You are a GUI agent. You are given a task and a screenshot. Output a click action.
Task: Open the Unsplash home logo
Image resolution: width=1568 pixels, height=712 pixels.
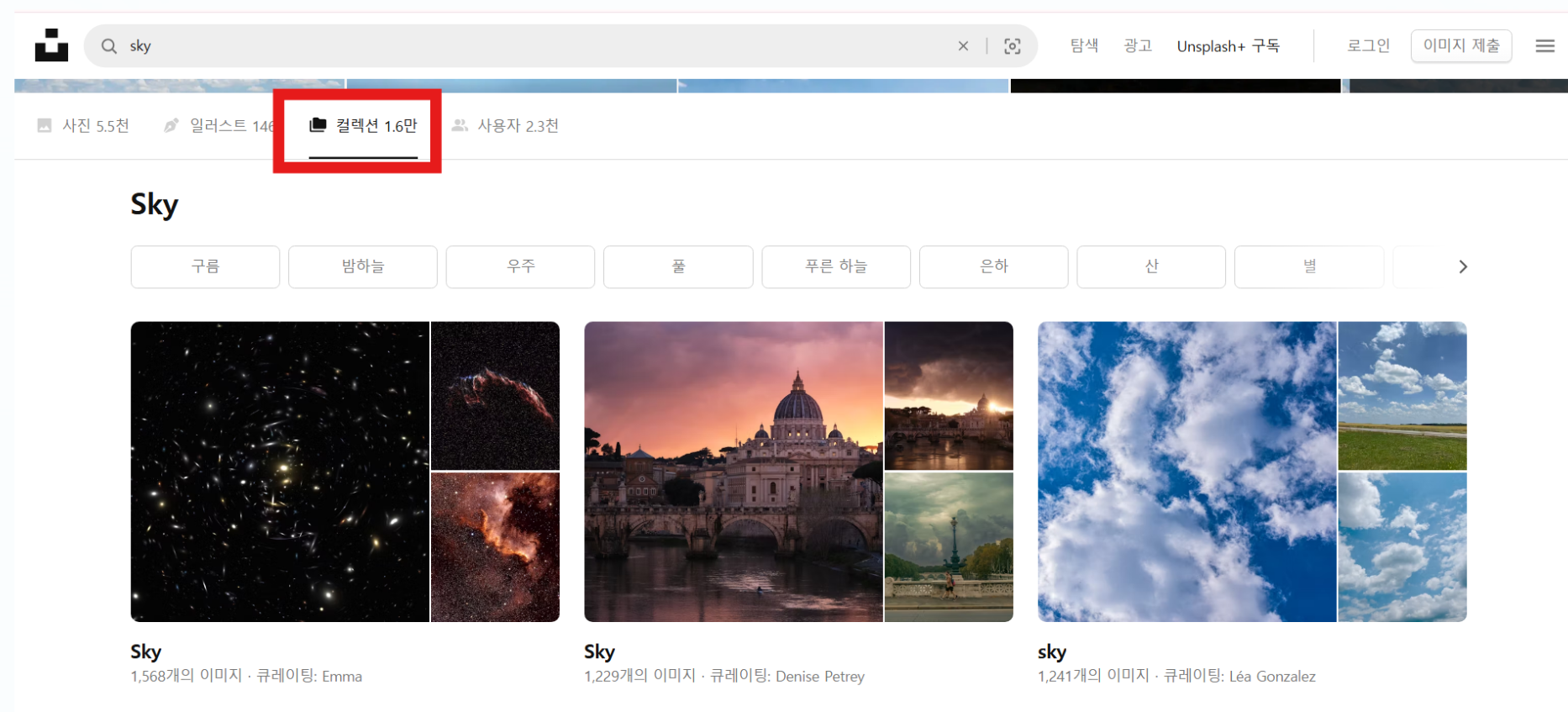pos(51,45)
